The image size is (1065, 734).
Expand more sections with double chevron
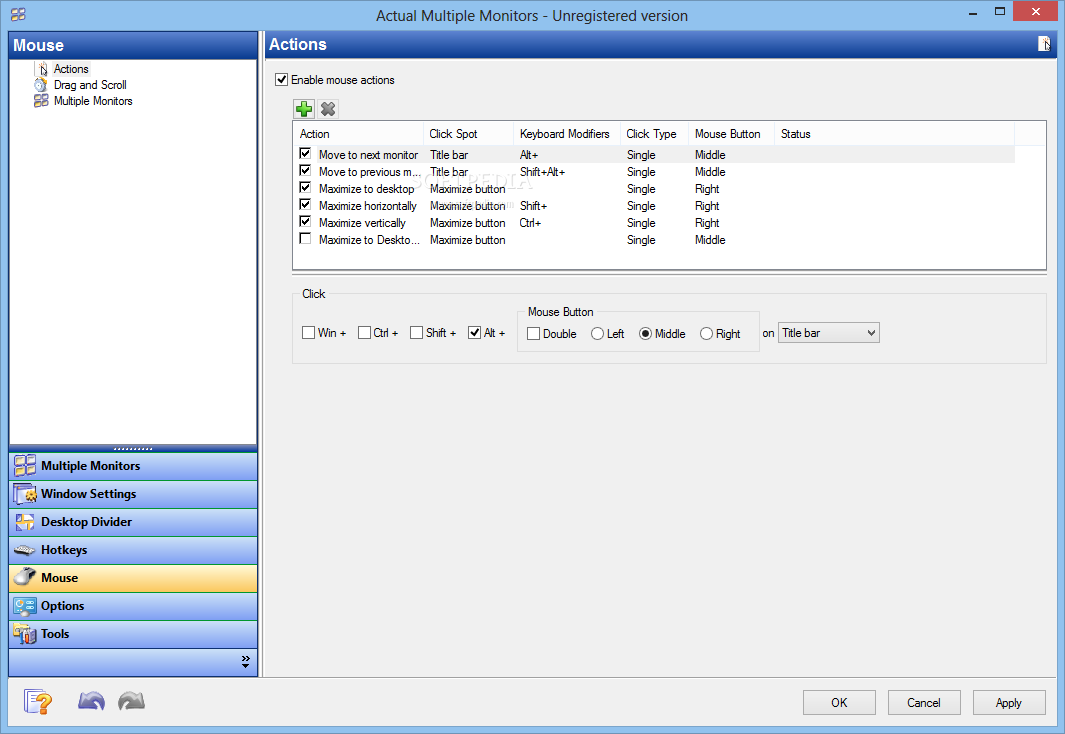pyautogui.click(x=245, y=662)
